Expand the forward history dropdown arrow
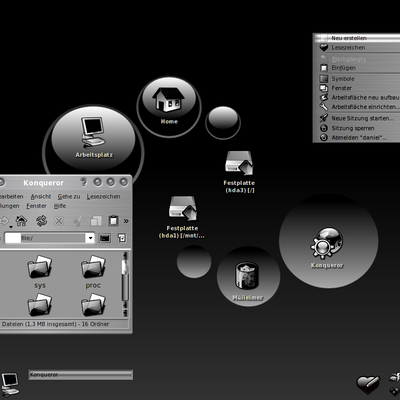 click(x=11, y=227)
